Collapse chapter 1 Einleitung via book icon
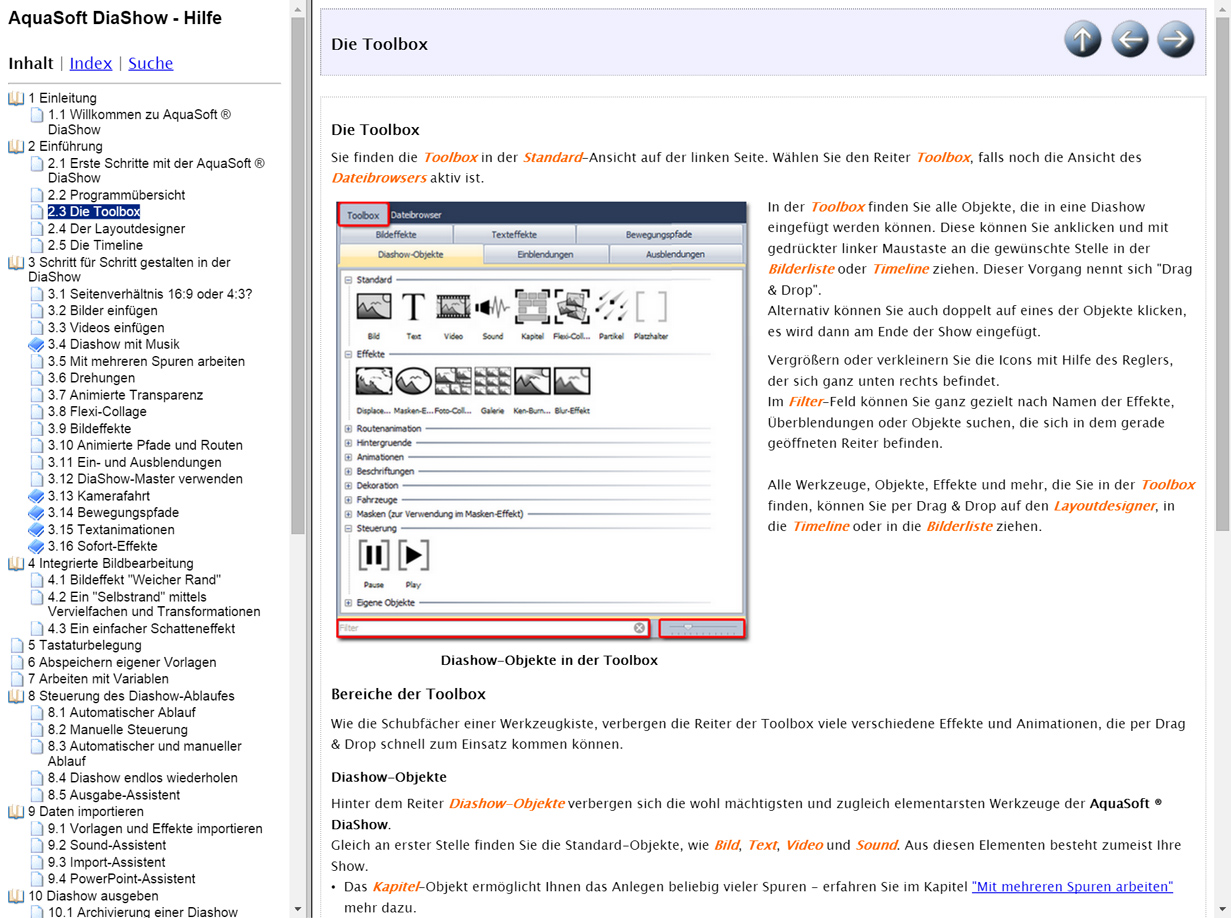1231x918 pixels. click(16, 98)
